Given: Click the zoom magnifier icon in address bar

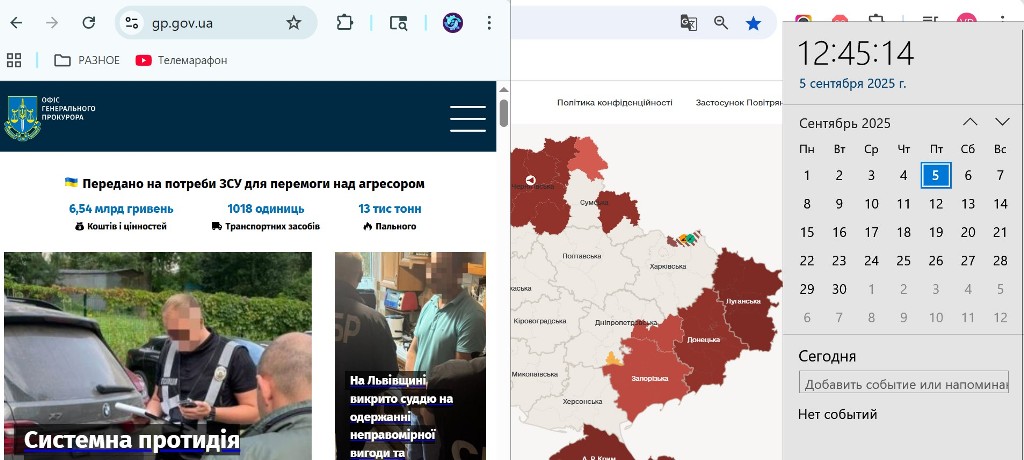Looking at the screenshot, I should pyautogui.click(x=720, y=23).
